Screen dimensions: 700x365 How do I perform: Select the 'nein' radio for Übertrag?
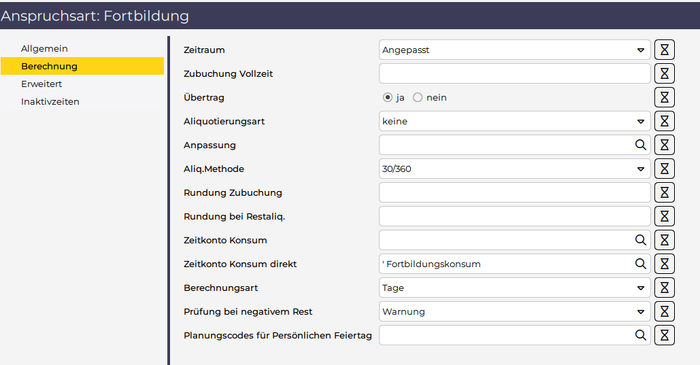[x=417, y=97]
